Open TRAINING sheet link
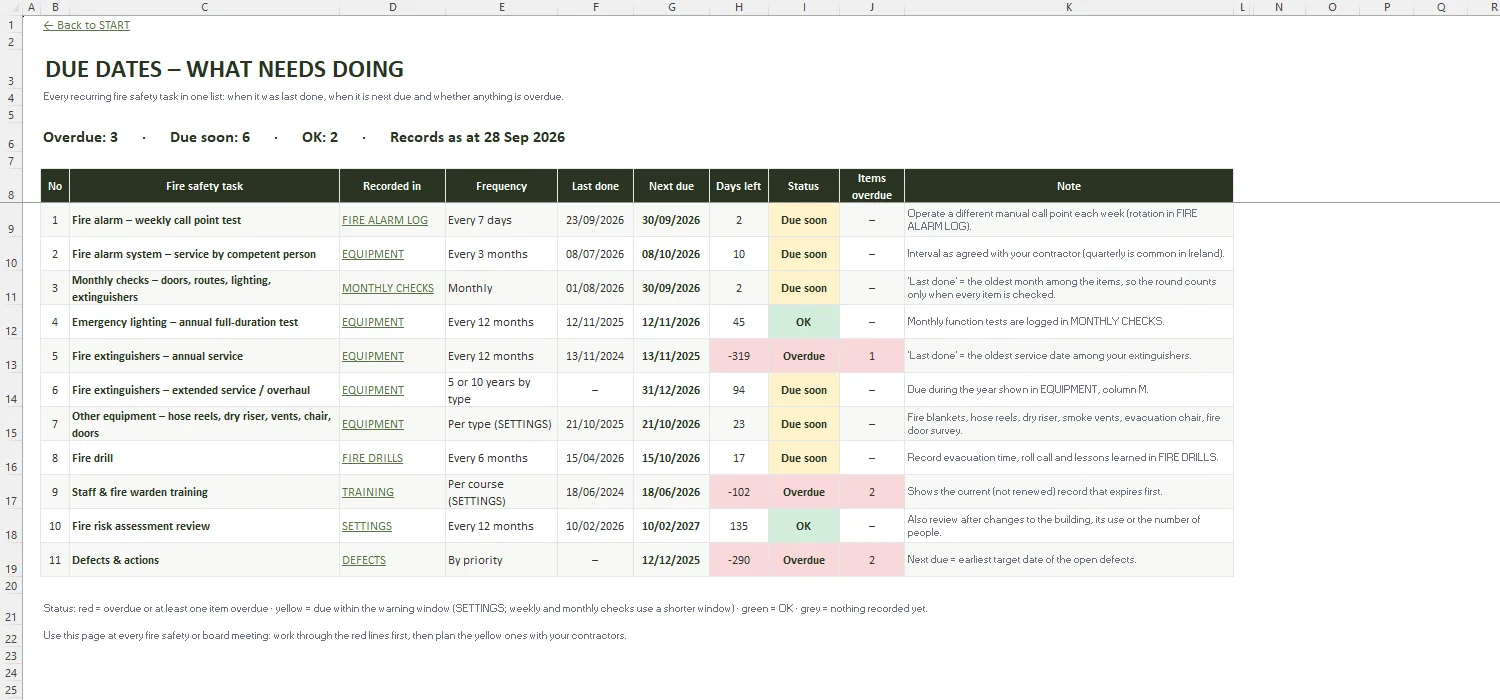1500x700 pixels. tap(368, 492)
